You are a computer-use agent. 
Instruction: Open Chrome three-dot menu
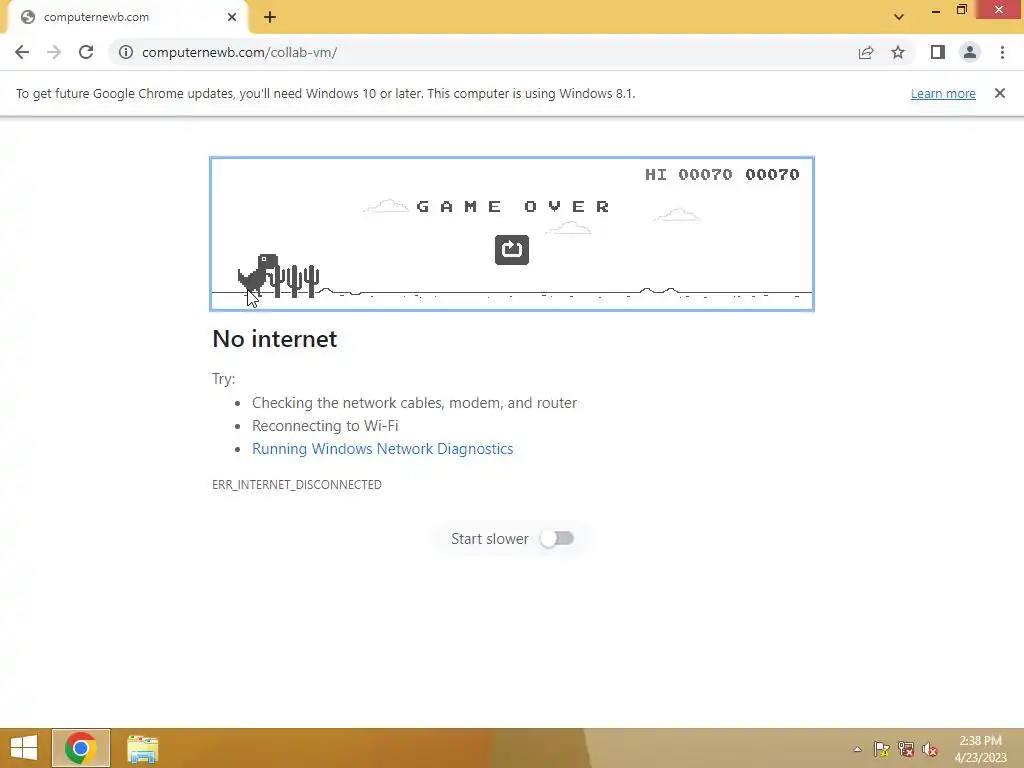[1002, 52]
